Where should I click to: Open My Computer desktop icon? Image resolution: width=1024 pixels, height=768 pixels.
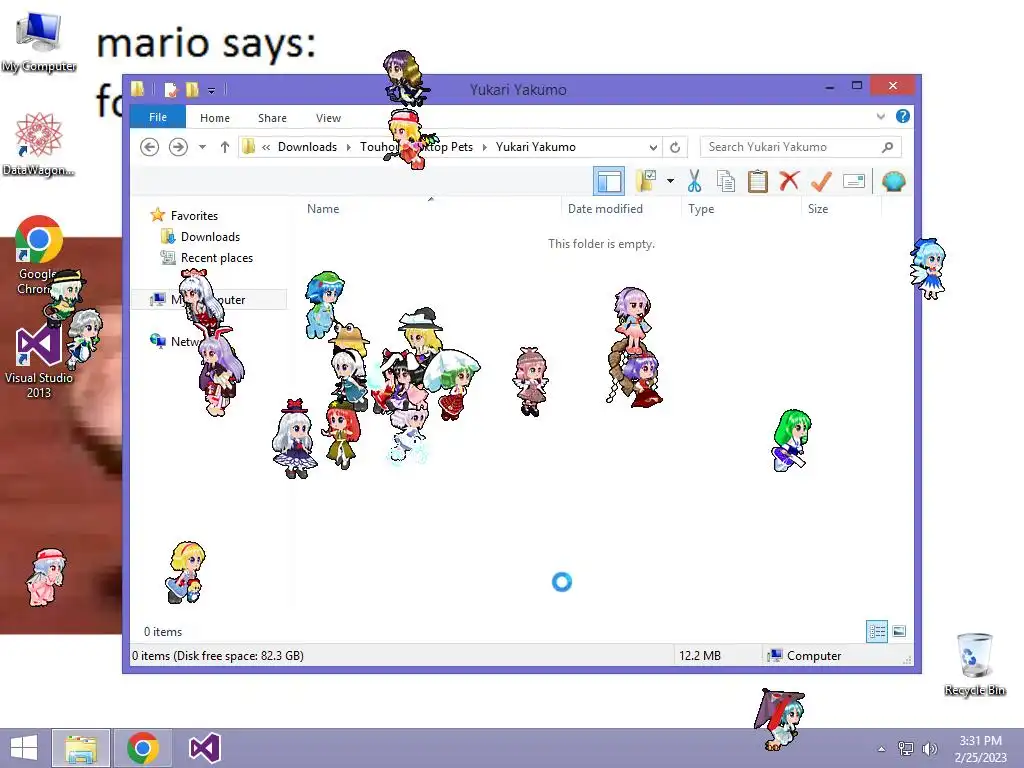tap(39, 42)
